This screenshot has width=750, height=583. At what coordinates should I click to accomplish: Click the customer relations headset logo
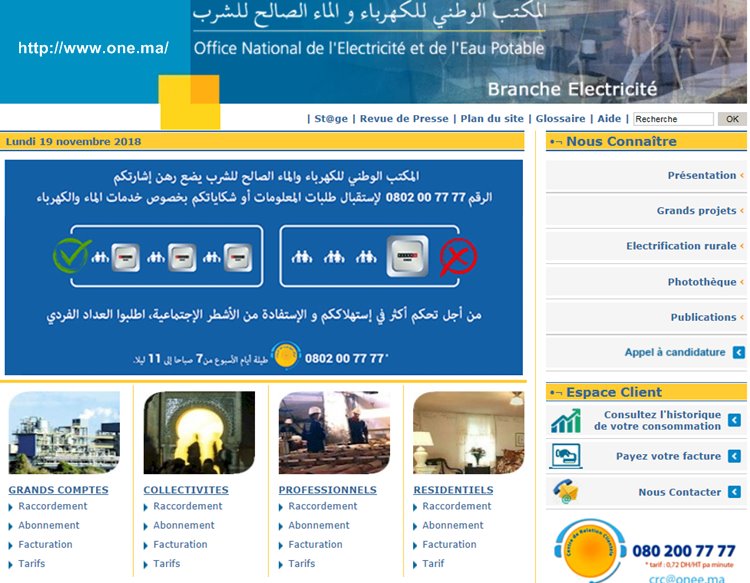[590, 548]
